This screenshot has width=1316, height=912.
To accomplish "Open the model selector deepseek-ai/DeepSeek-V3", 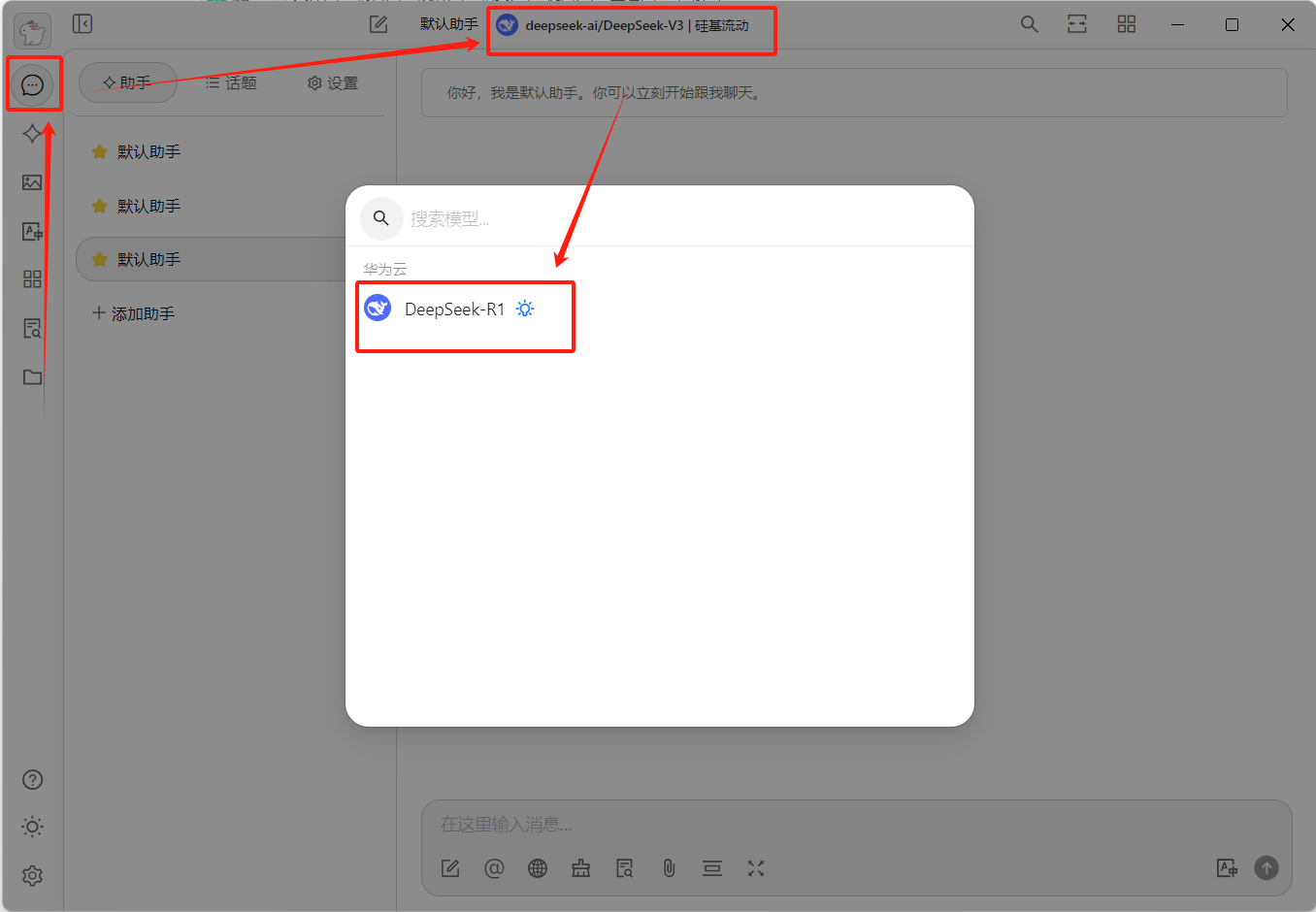I will pos(623,25).
